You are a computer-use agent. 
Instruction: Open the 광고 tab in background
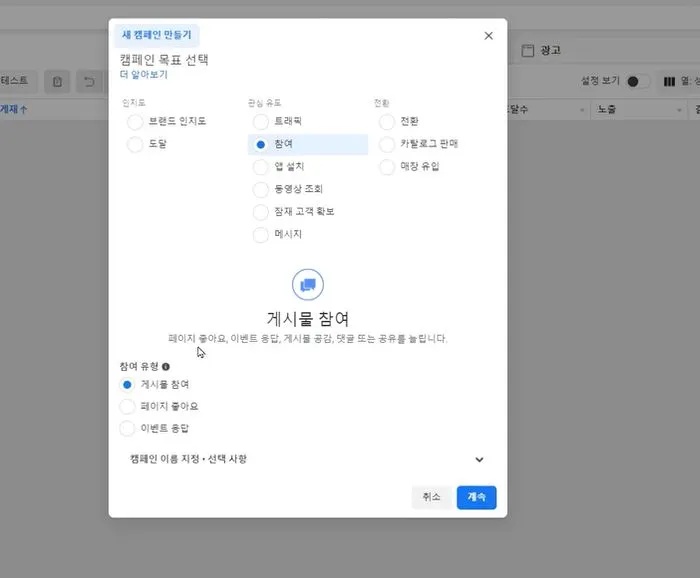pyautogui.click(x=550, y=50)
